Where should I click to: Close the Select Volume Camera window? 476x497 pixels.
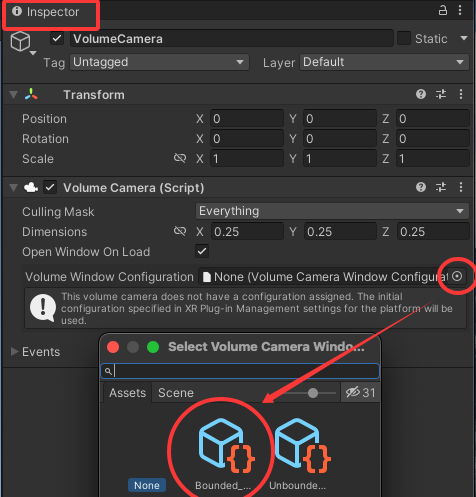pos(113,347)
